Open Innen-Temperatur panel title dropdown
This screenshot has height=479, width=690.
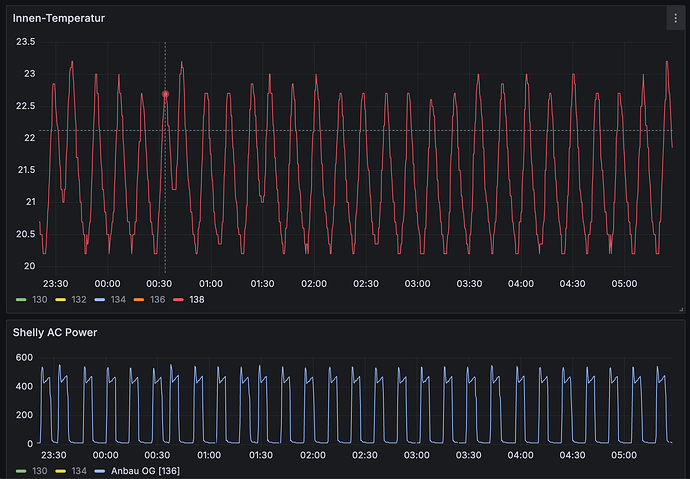tap(58, 18)
